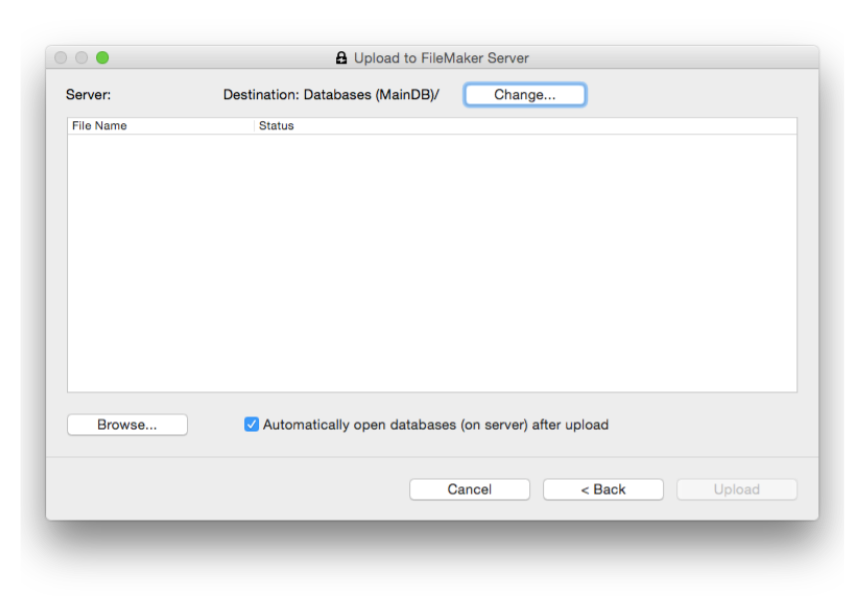The image size is (863, 596).
Task: Select the Status column header
Action: (x=277, y=126)
